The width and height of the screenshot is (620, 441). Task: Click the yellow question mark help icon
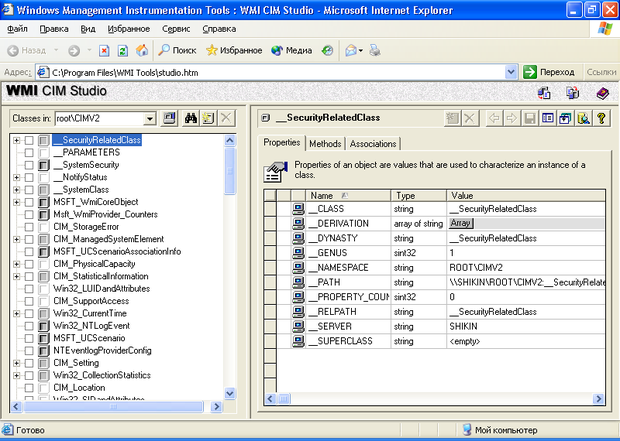(x=602, y=118)
